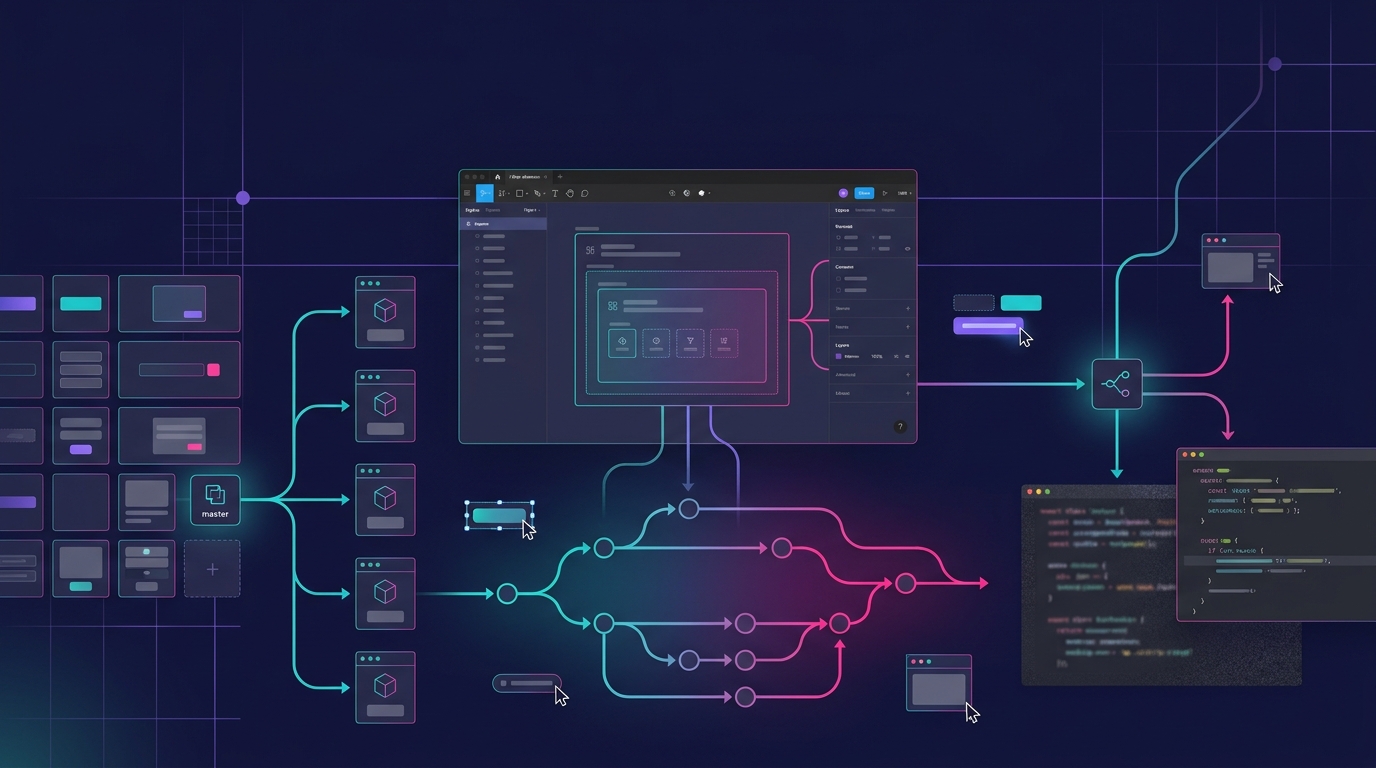Select the blue highlighted Move tool
This screenshot has height=768, width=1376.
[x=485, y=193]
